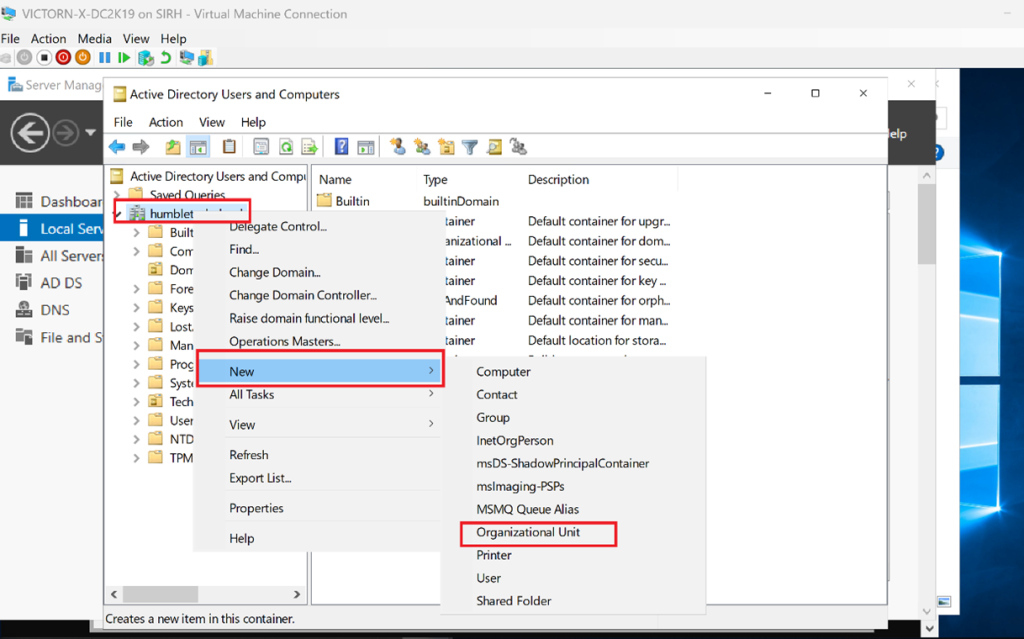Pause the virtual machine with the blue pause icon
This screenshot has height=639, width=1024.
tap(104, 57)
